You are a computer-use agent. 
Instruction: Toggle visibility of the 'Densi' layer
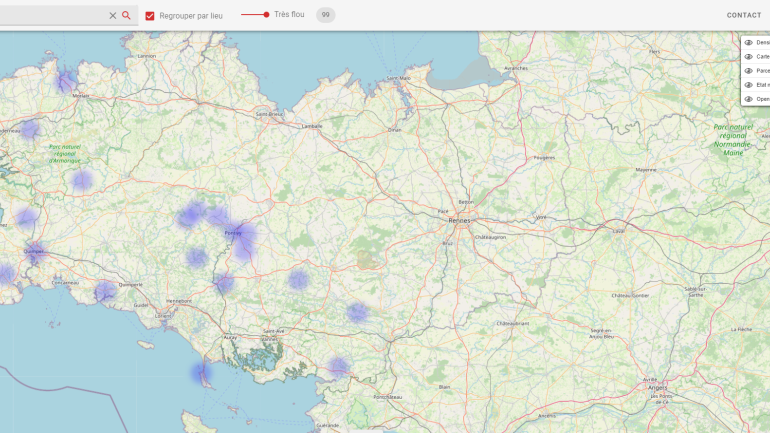tap(748, 43)
